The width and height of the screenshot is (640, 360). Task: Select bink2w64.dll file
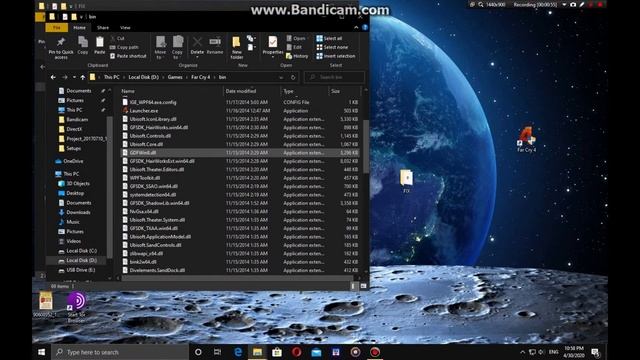point(142,262)
